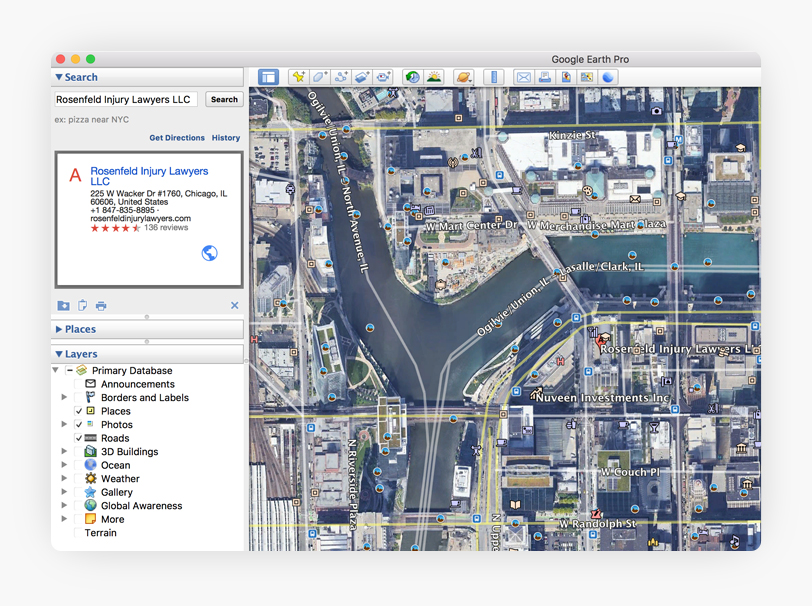Image resolution: width=812 pixels, height=606 pixels.
Task: Click the Email envelope toolbar icon
Action: tap(523, 77)
